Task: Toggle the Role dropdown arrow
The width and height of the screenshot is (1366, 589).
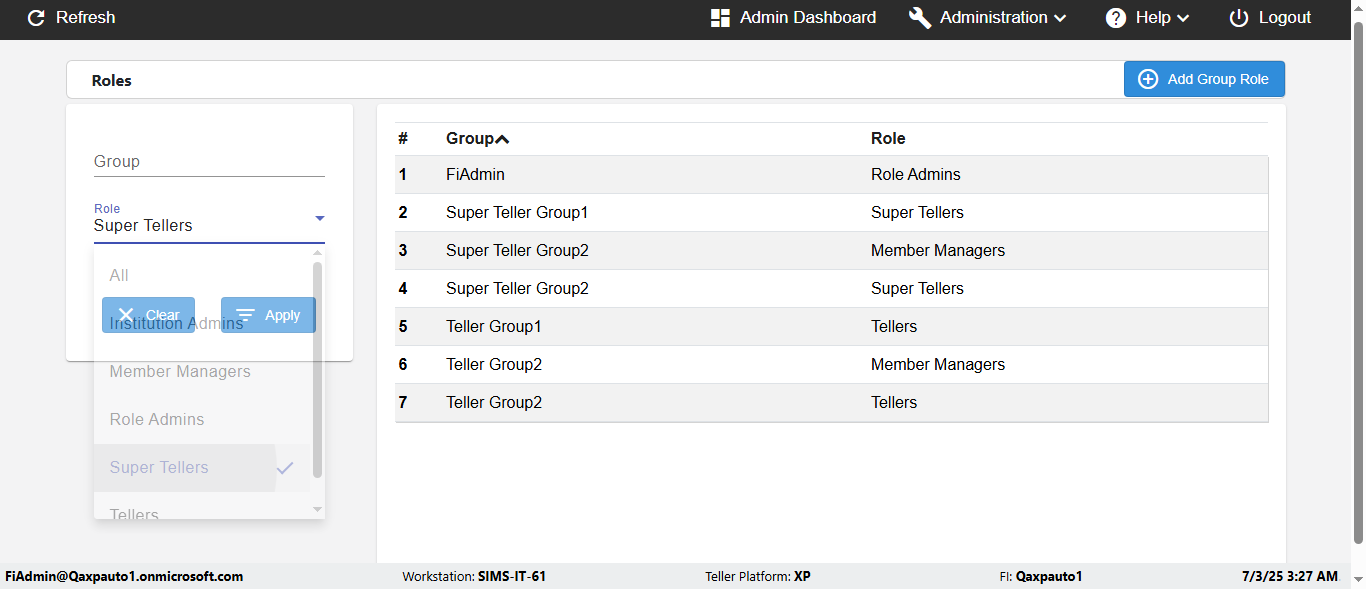Action: (x=320, y=218)
